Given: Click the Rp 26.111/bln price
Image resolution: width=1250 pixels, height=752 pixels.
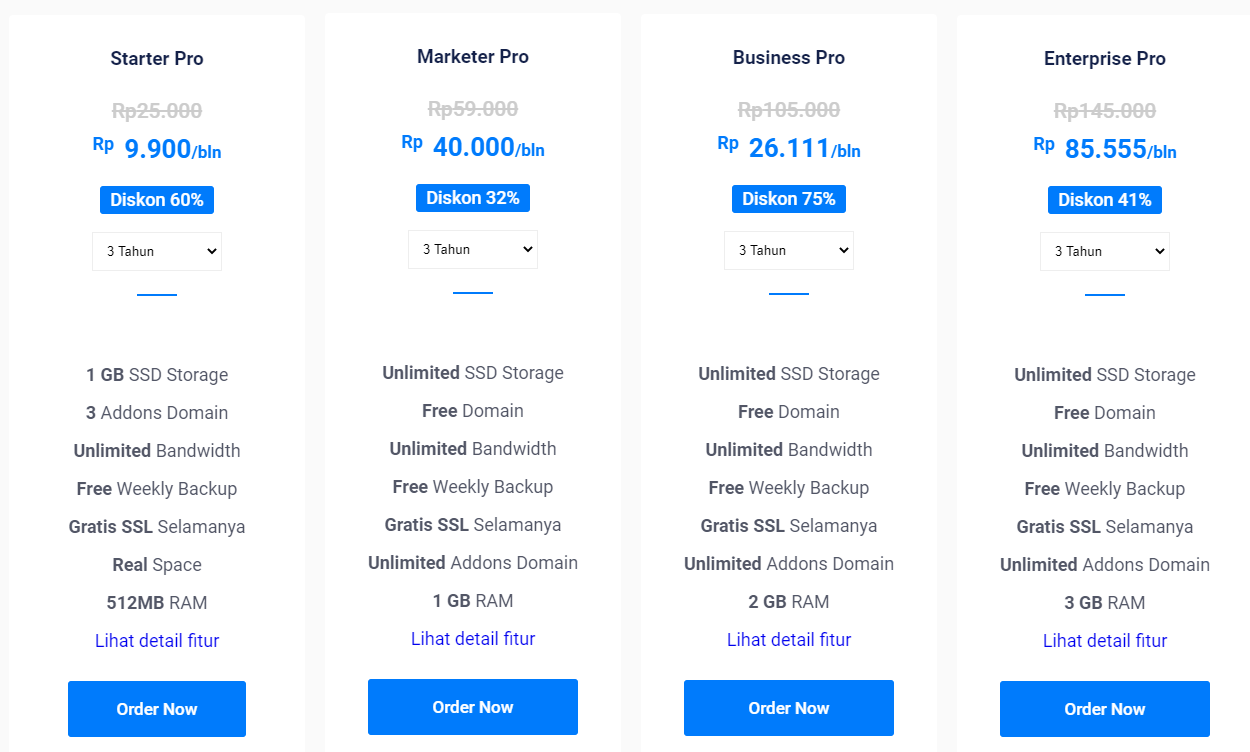Looking at the screenshot, I should [x=789, y=148].
